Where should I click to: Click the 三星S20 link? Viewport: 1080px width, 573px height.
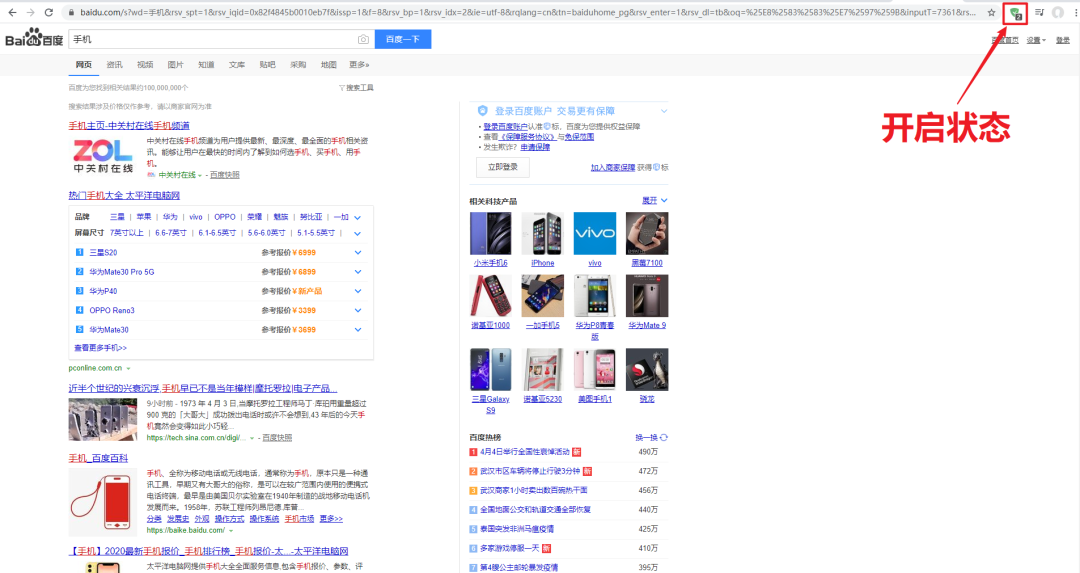(x=103, y=253)
